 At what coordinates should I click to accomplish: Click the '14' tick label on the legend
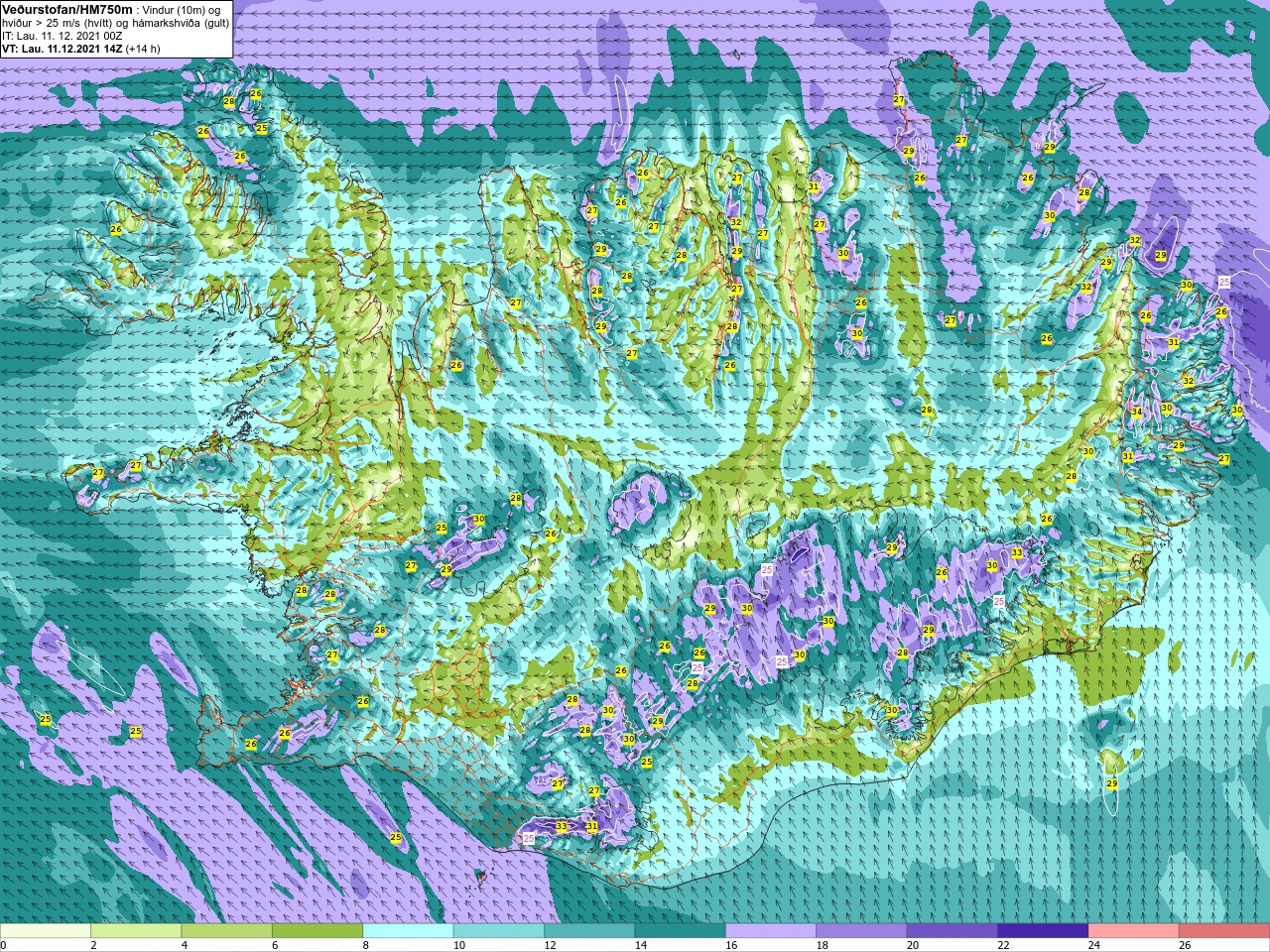click(x=640, y=945)
